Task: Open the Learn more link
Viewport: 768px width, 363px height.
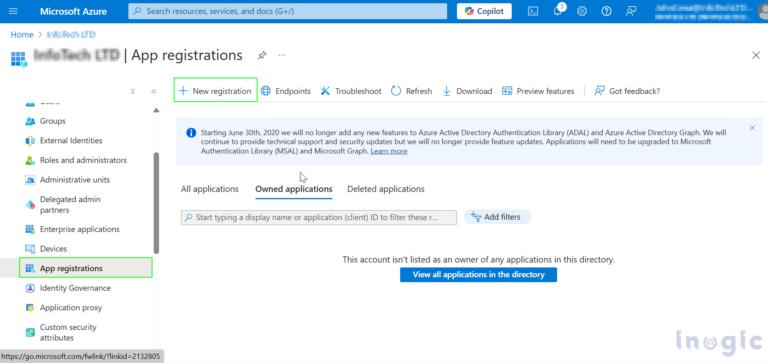Action: click(x=389, y=151)
